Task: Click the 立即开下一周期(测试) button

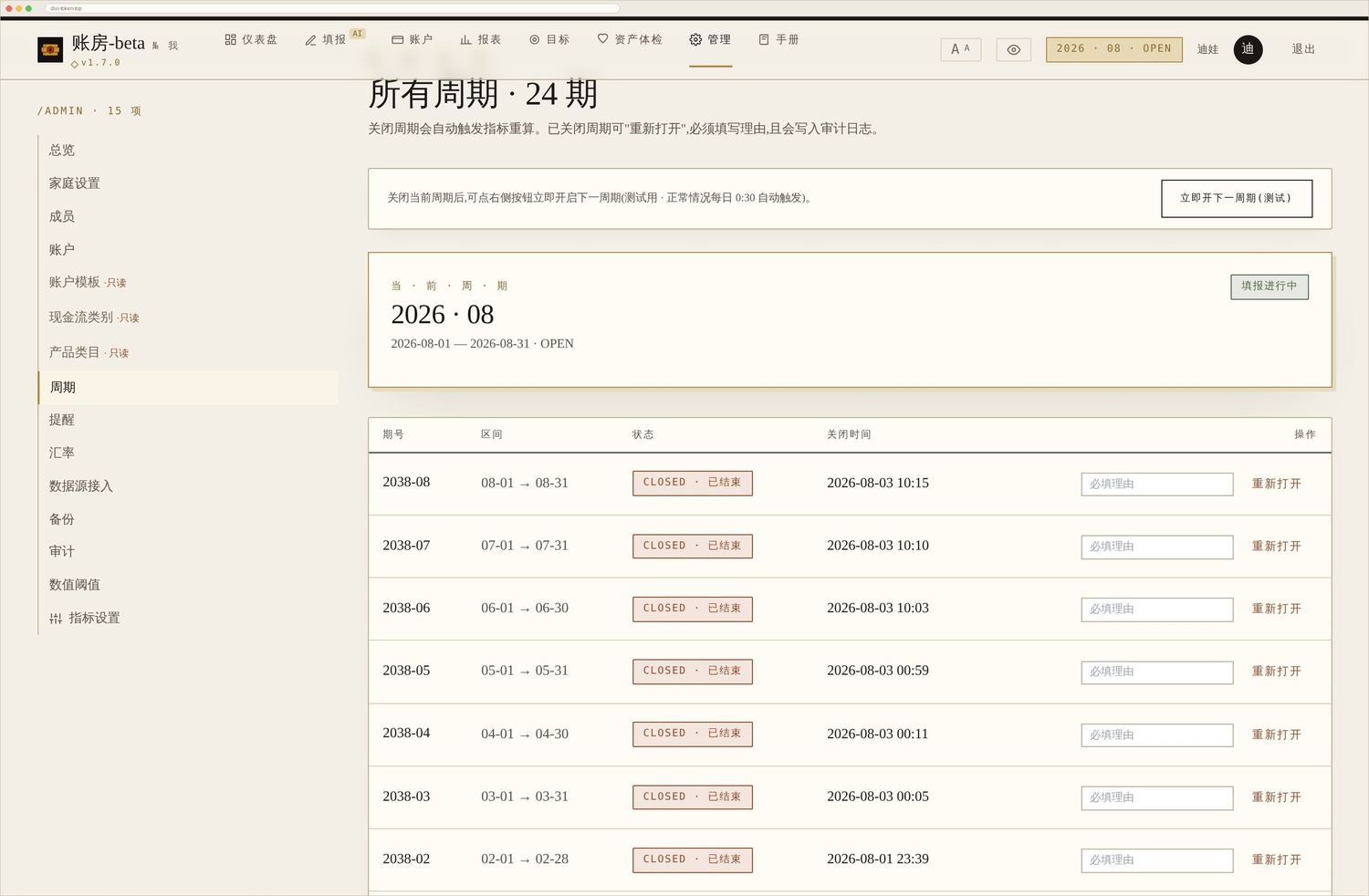Action: point(1237,198)
